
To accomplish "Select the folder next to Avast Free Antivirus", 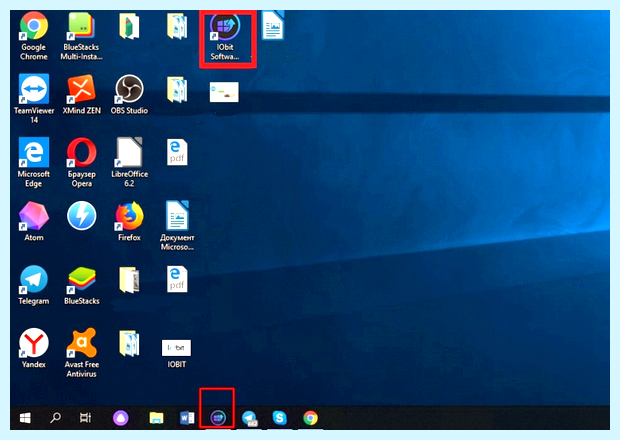I will tap(129, 343).
